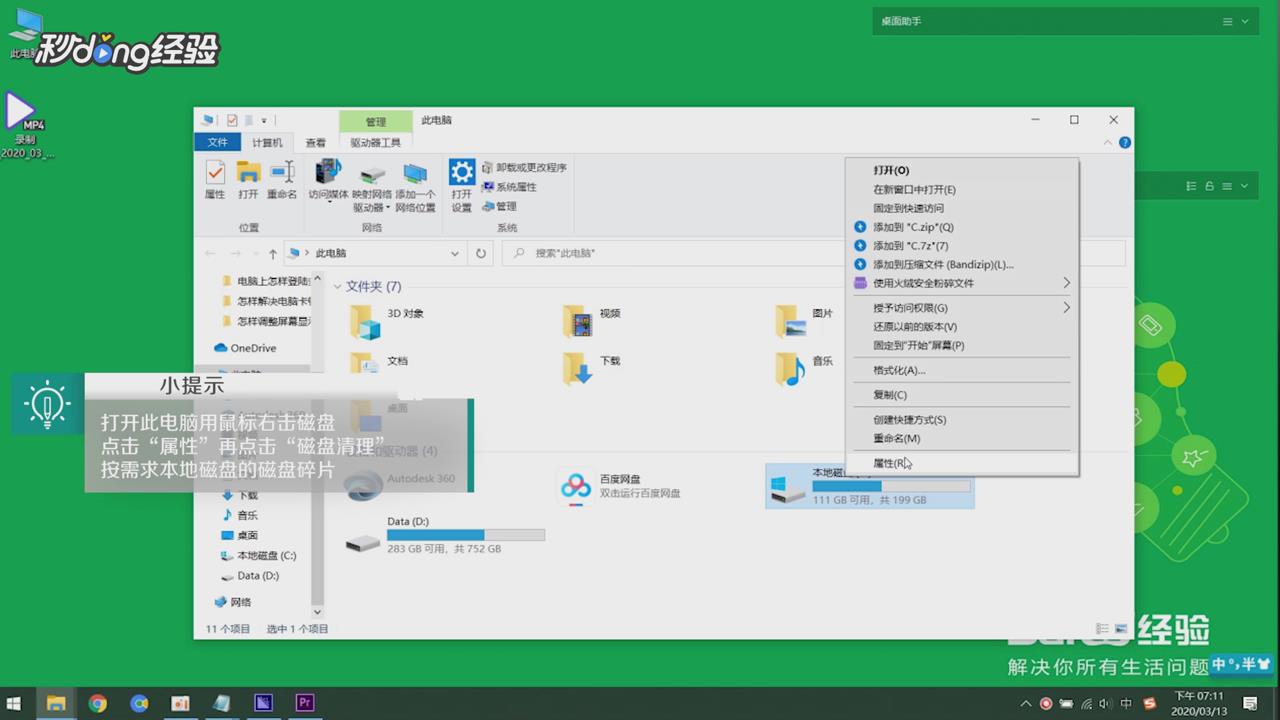Open Chrome from the taskbar
The height and width of the screenshot is (720, 1280).
point(97,703)
